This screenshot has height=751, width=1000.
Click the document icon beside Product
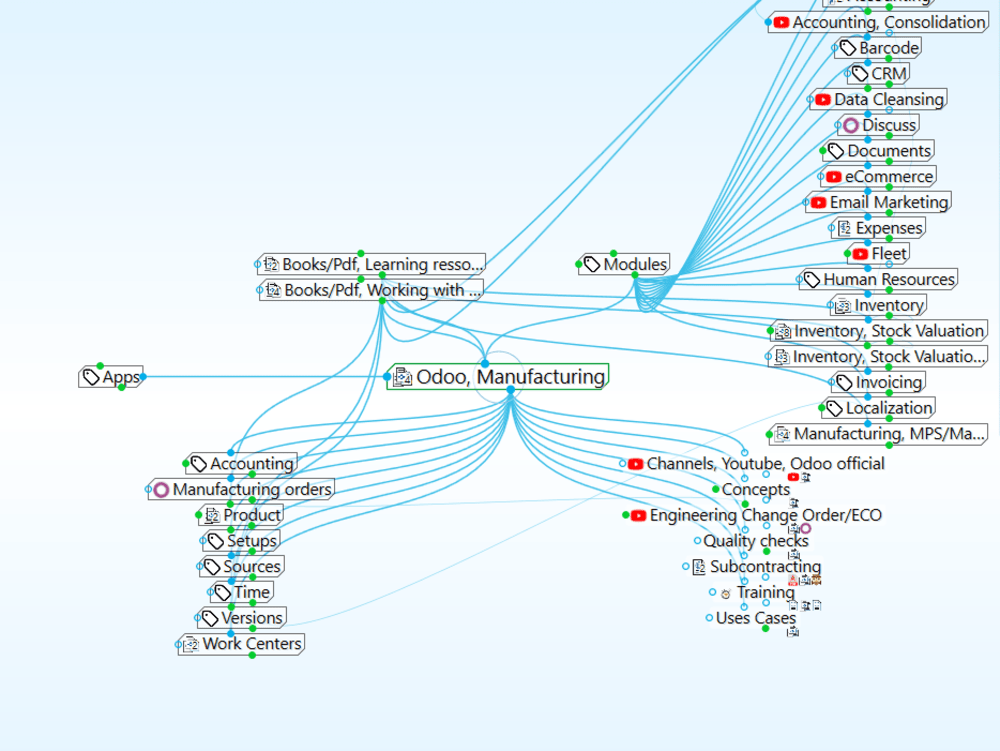(x=212, y=516)
